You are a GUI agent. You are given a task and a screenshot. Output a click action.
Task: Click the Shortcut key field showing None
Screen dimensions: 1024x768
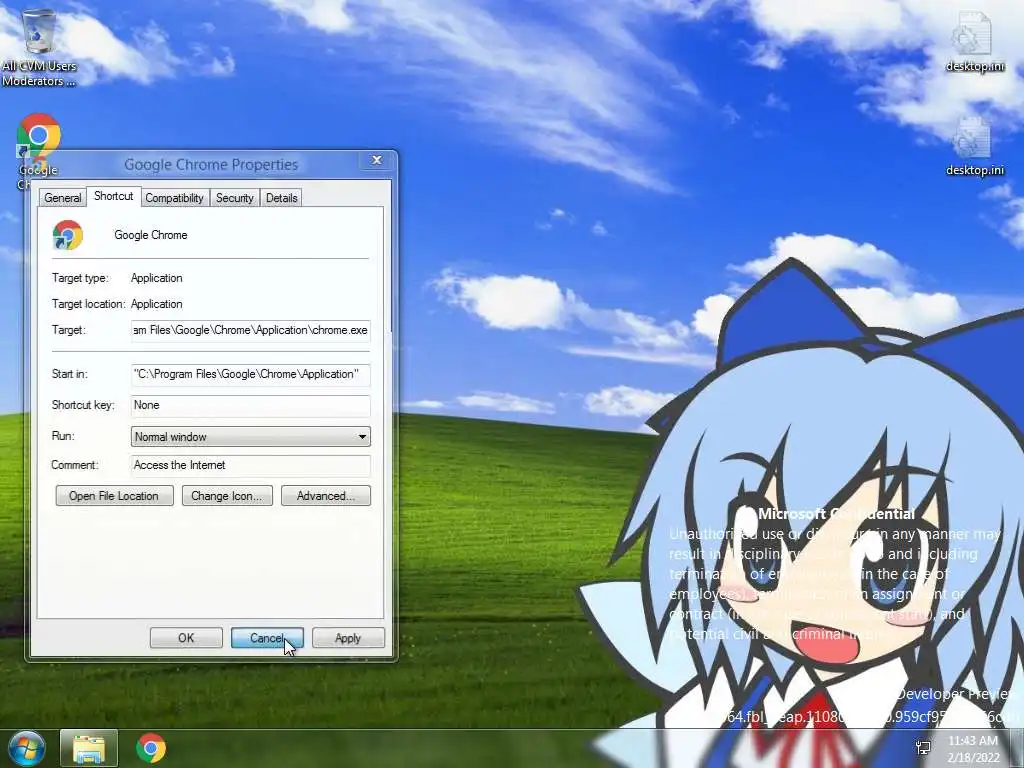point(251,406)
